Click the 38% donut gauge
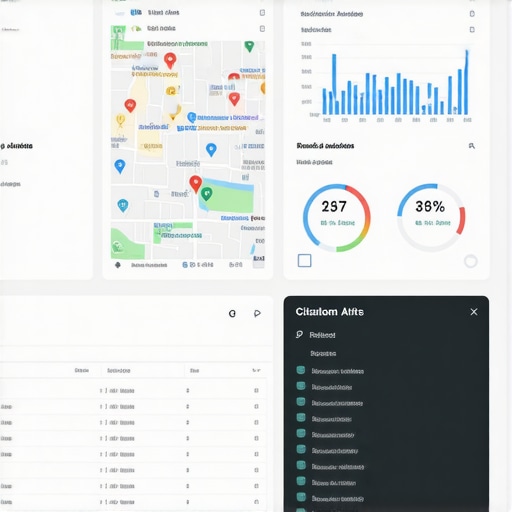Image resolution: width=512 pixels, height=512 pixels. pos(431,217)
